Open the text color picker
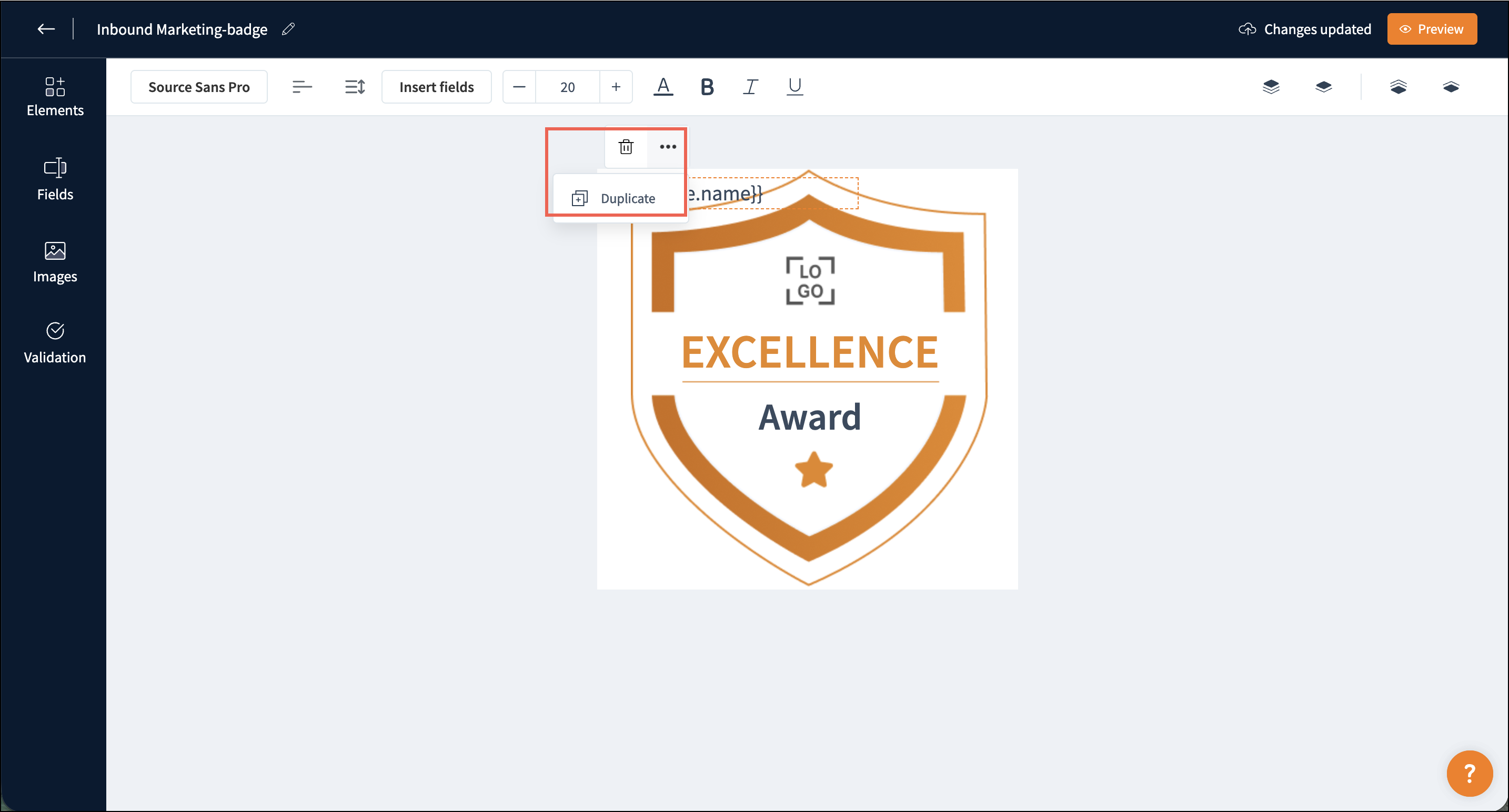The width and height of the screenshot is (1509, 812). [x=662, y=87]
